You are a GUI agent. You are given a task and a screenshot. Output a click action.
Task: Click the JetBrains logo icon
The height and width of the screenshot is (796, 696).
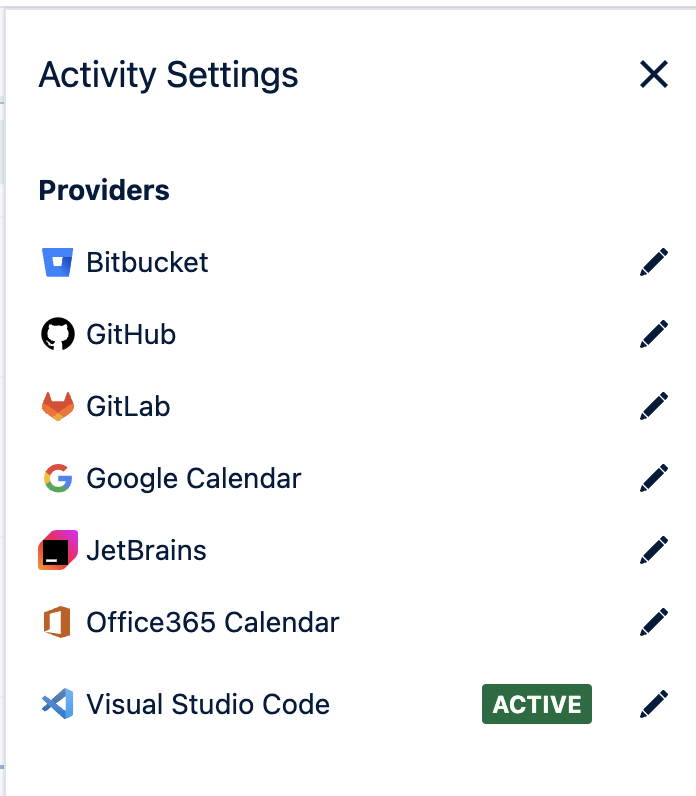coord(58,550)
